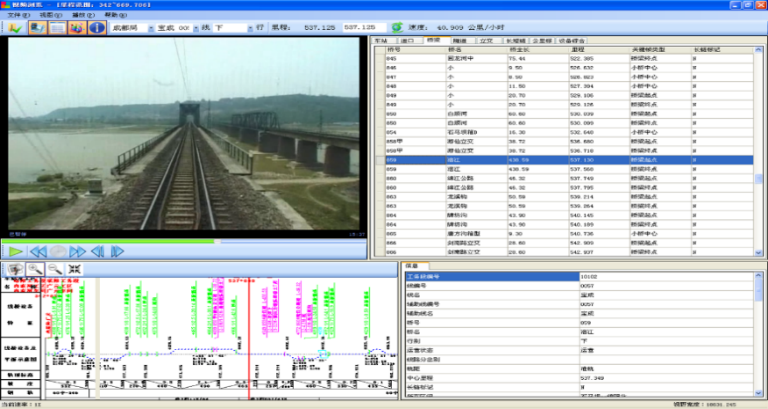Click the fast rewind double-arrow button

38,252
